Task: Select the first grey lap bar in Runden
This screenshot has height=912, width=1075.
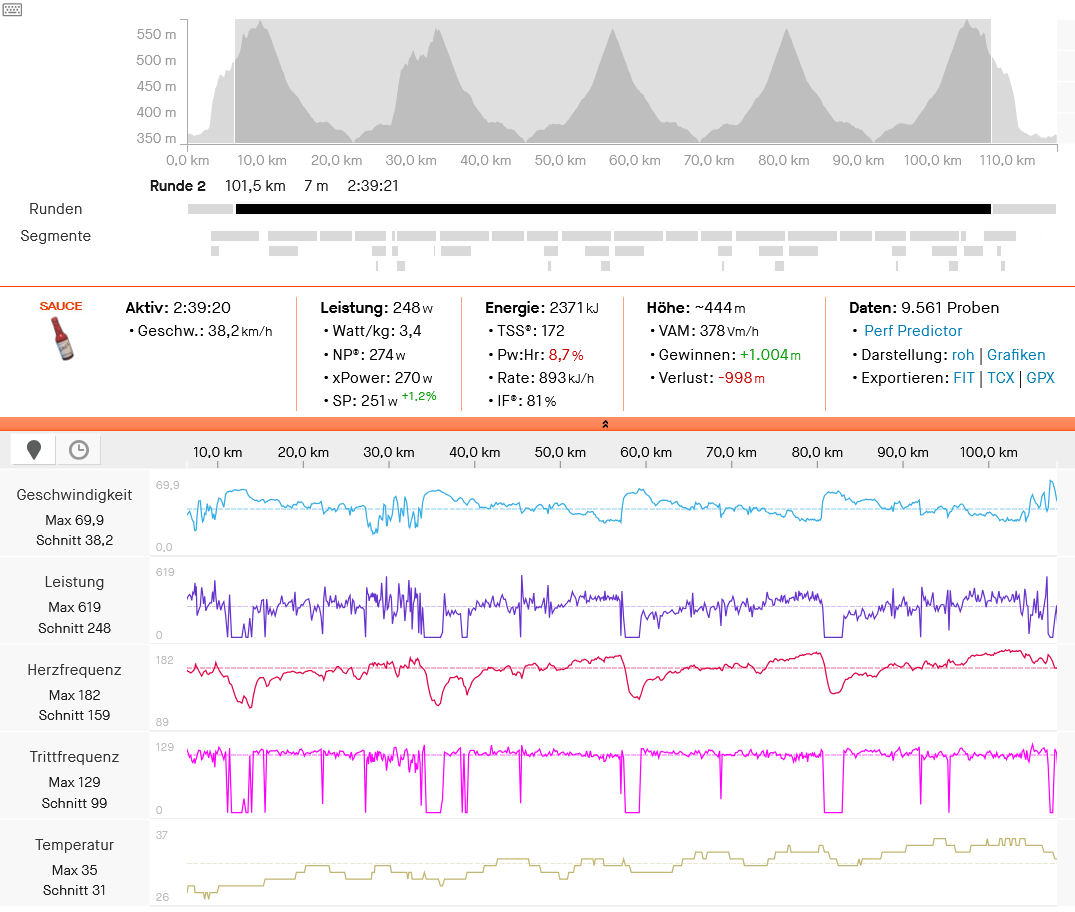Action: (x=210, y=209)
